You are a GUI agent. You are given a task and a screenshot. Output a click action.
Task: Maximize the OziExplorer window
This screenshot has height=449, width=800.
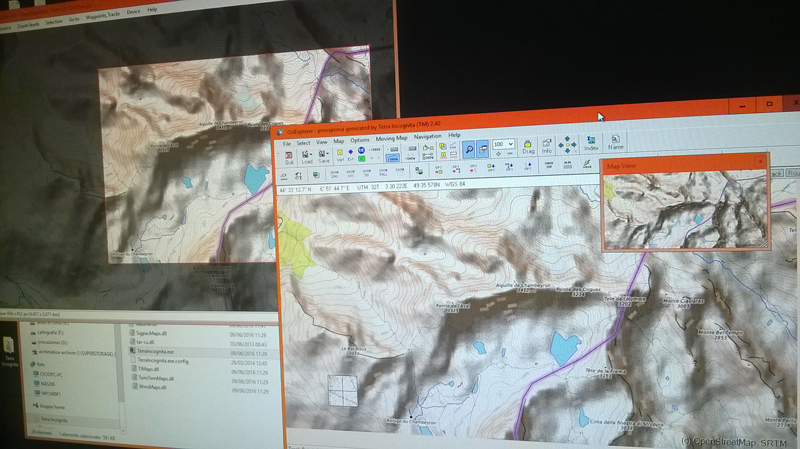coord(769,104)
